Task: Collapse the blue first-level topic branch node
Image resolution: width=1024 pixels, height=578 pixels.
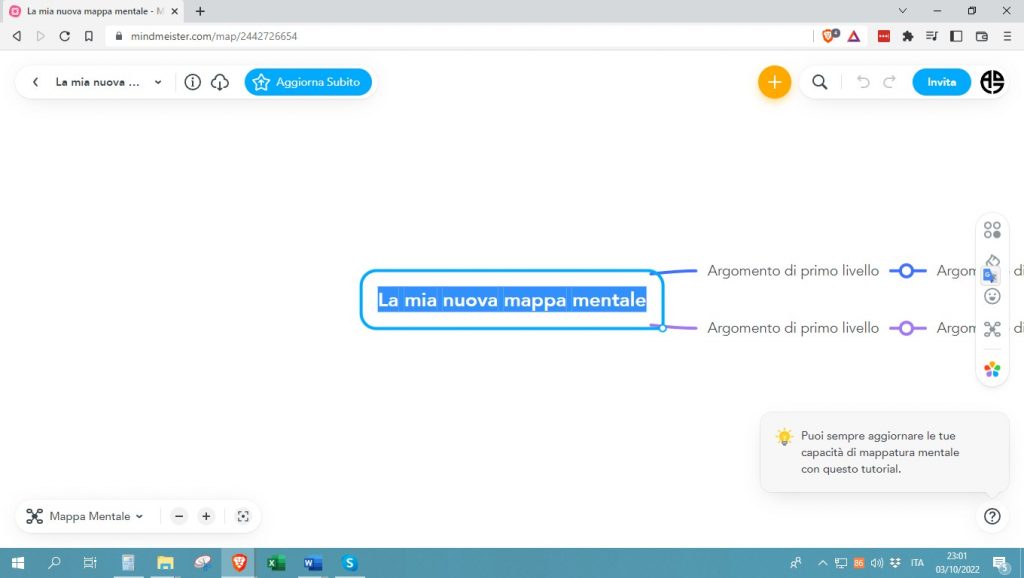Action: pos(906,271)
